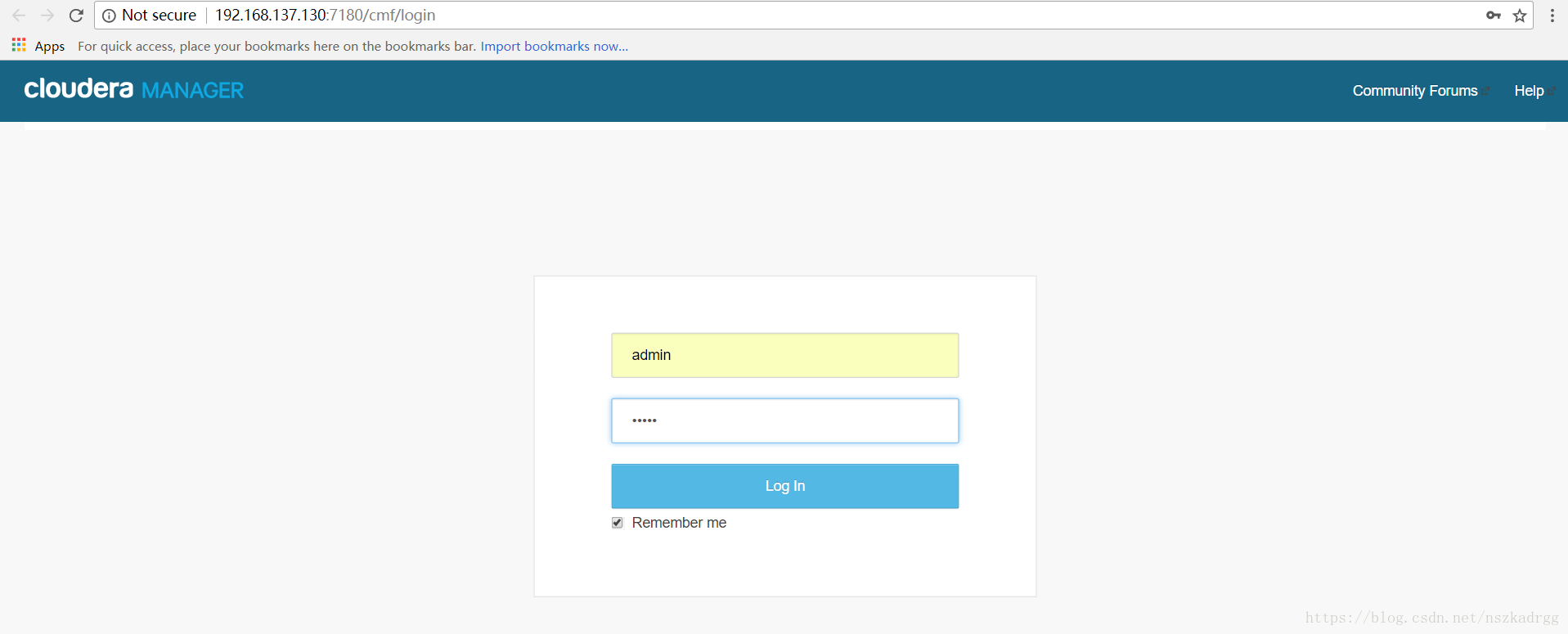The width and height of the screenshot is (1568, 634).
Task: Click the MANAGER text in the header
Action: point(192,90)
